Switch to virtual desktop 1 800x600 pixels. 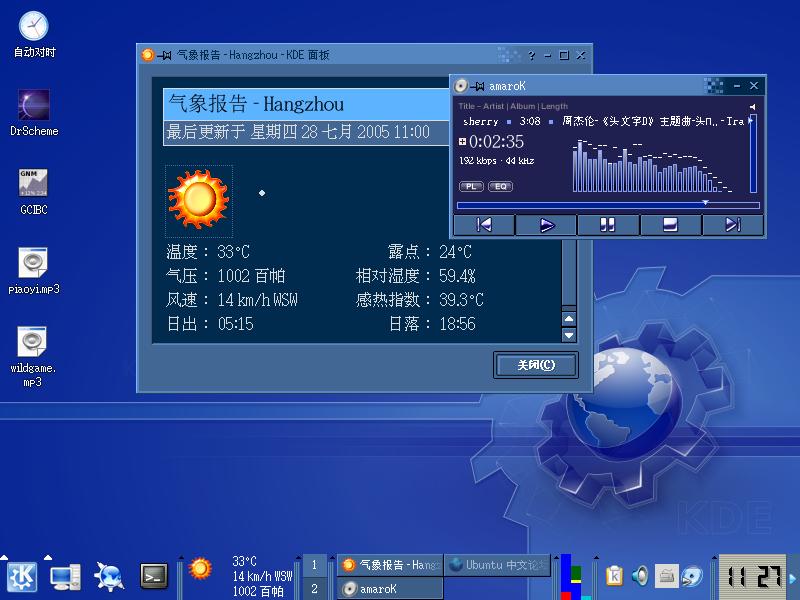(314, 565)
